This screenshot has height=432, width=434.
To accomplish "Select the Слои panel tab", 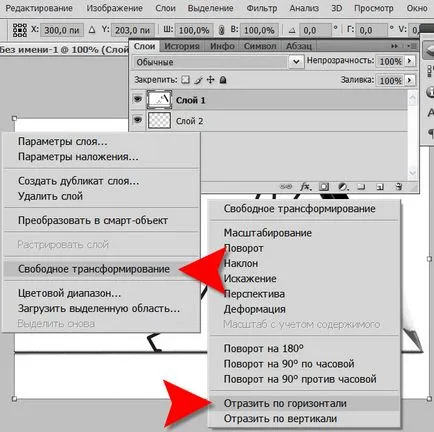I will 144,46.
